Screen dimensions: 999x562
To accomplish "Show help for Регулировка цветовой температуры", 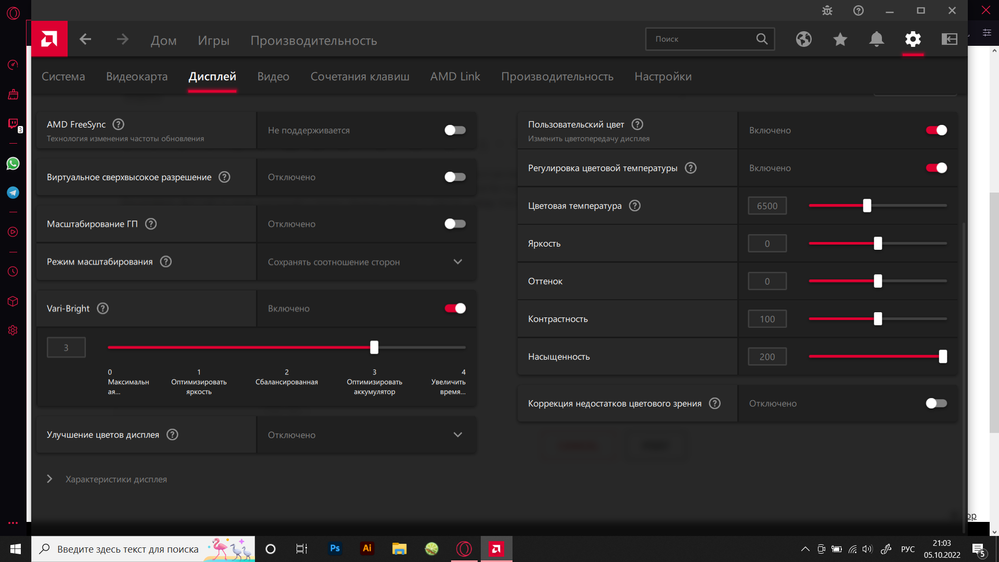I will [x=691, y=168].
